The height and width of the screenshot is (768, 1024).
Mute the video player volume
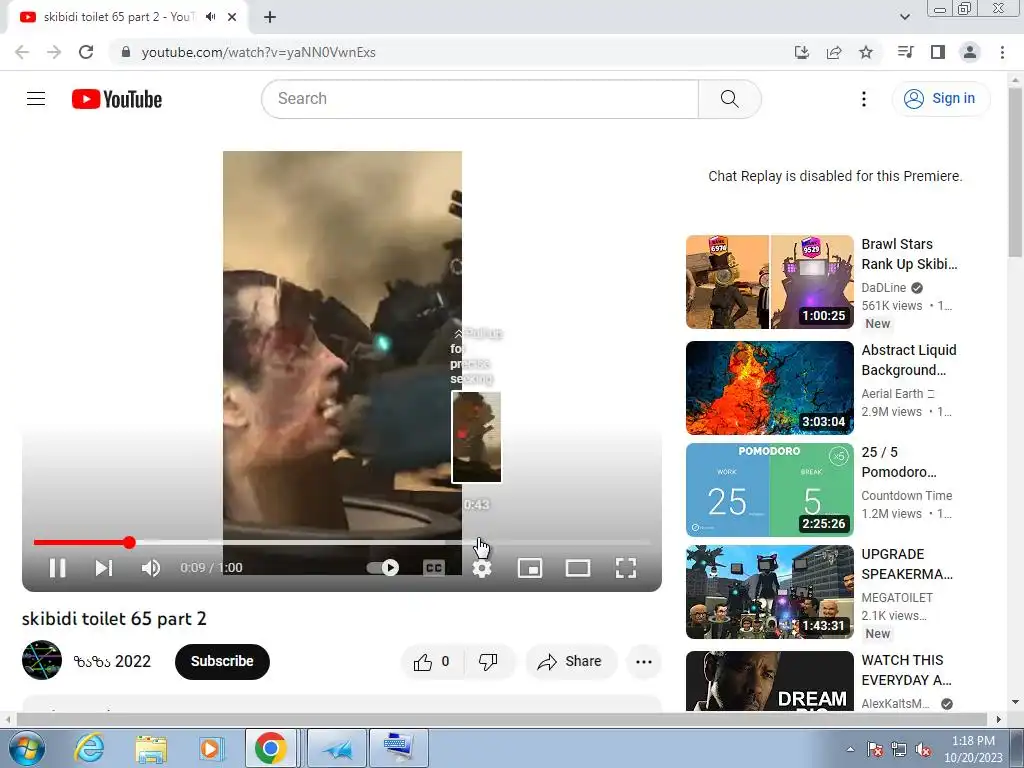point(151,568)
